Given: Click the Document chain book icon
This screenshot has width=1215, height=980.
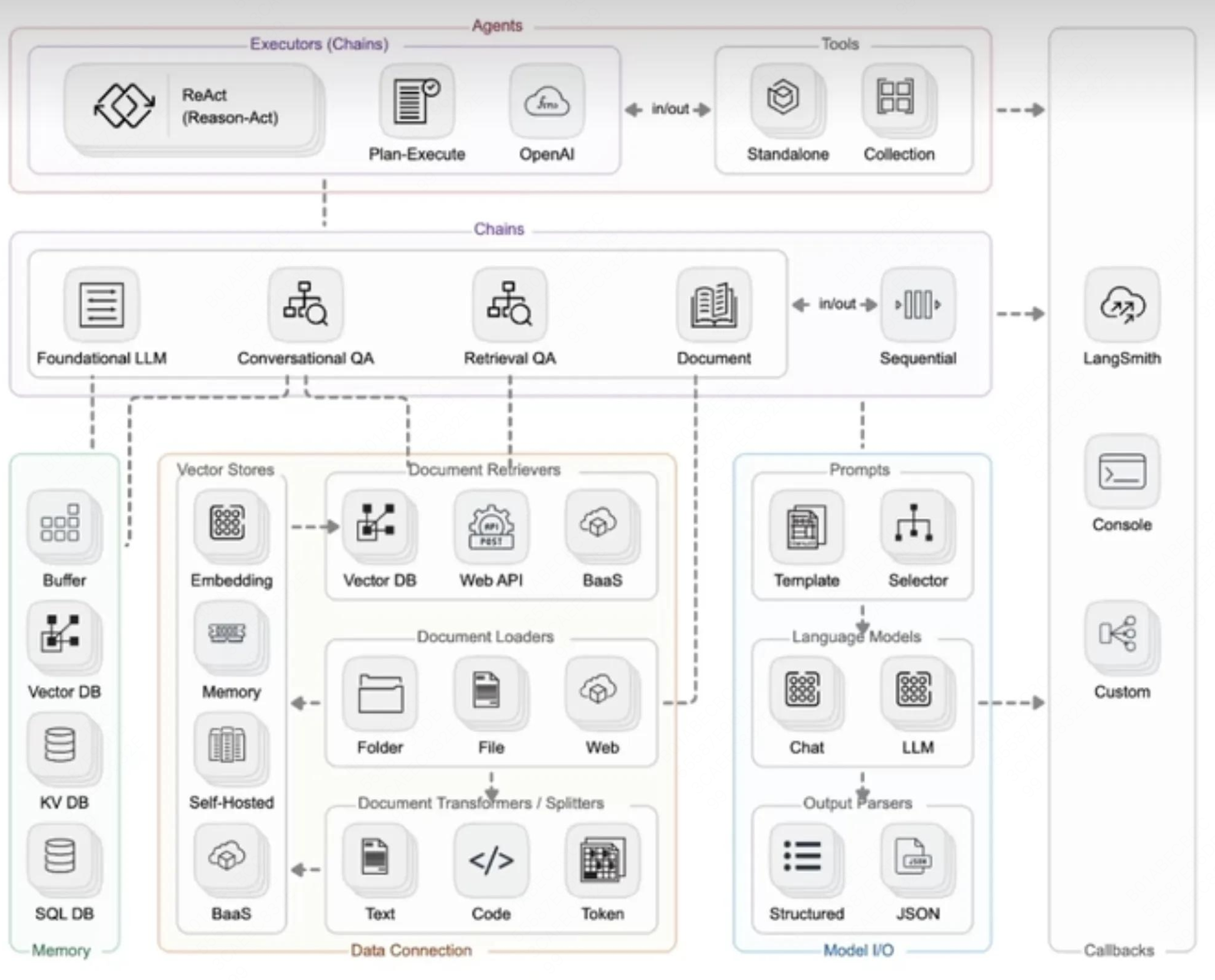Looking at the screenshot, I should (714, 305).
